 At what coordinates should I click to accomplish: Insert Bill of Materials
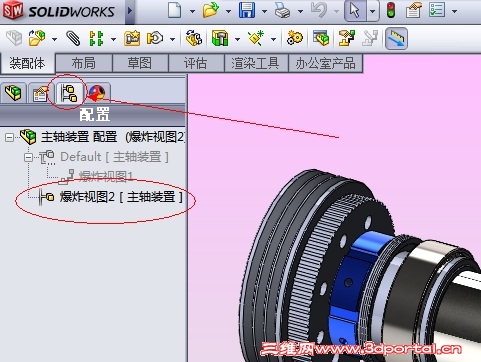tap(321, 38)
